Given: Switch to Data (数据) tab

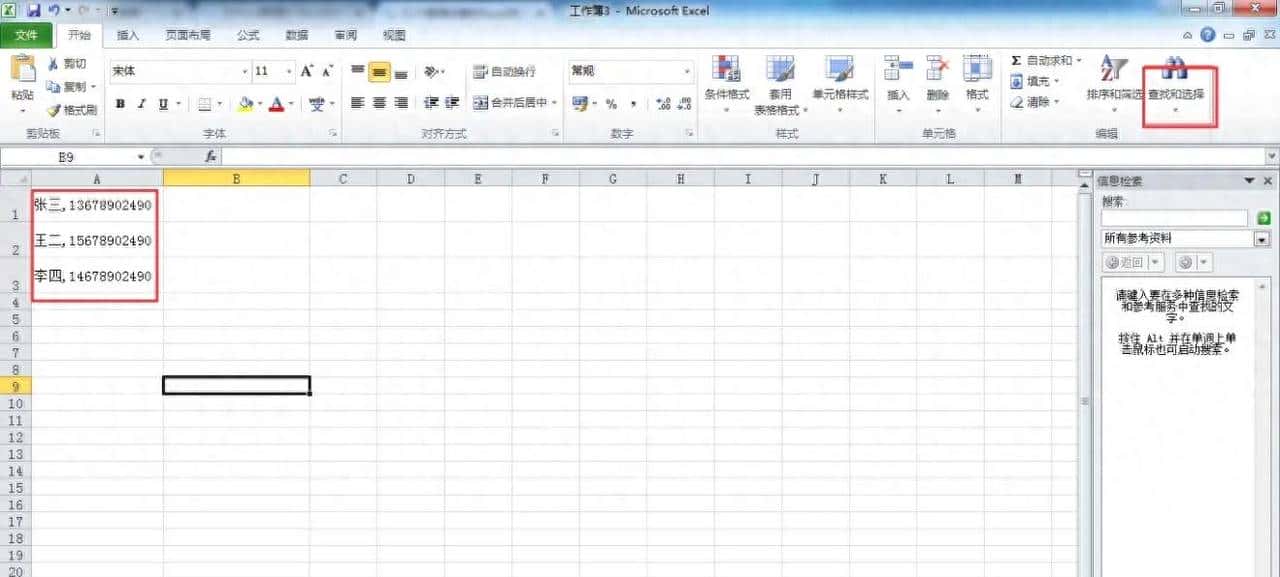Looking at the screenshot, I should [297, 35].
